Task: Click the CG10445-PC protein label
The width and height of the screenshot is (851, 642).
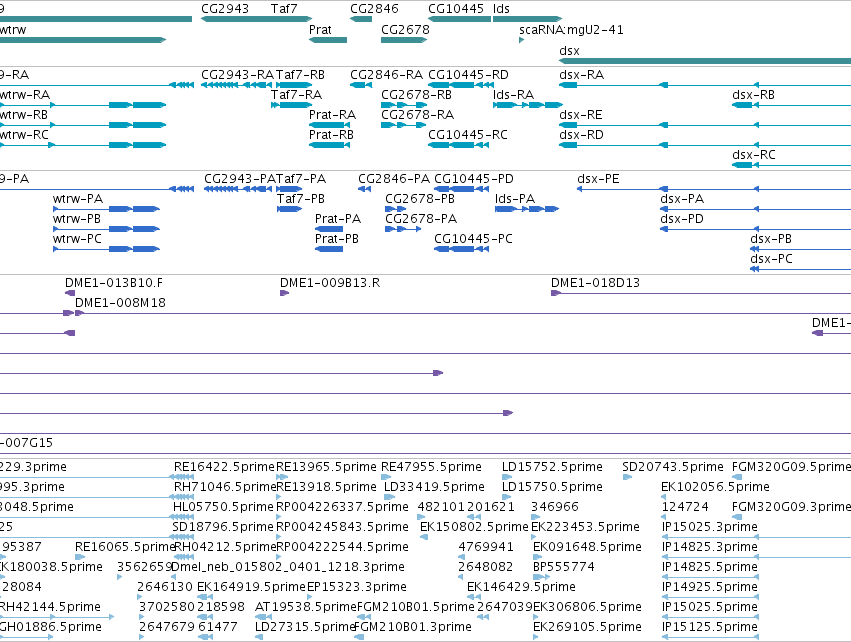Action: coord(473,239)
